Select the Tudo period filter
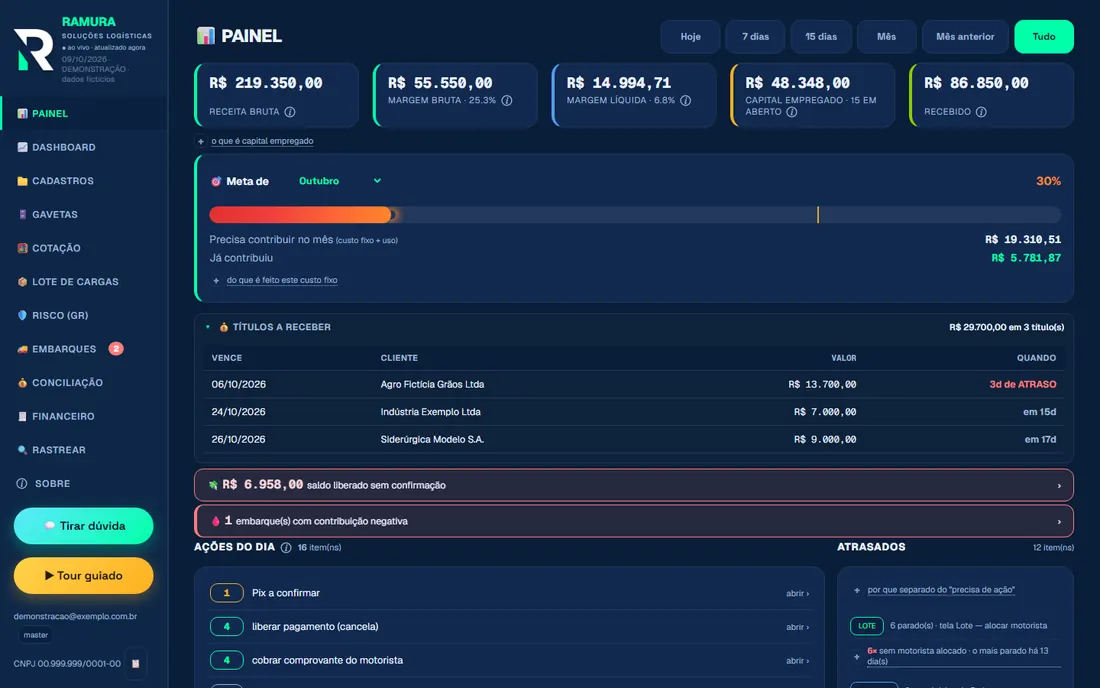Image resolution: width=1100 pixels, height=688 pixels. coord(1044,36)
